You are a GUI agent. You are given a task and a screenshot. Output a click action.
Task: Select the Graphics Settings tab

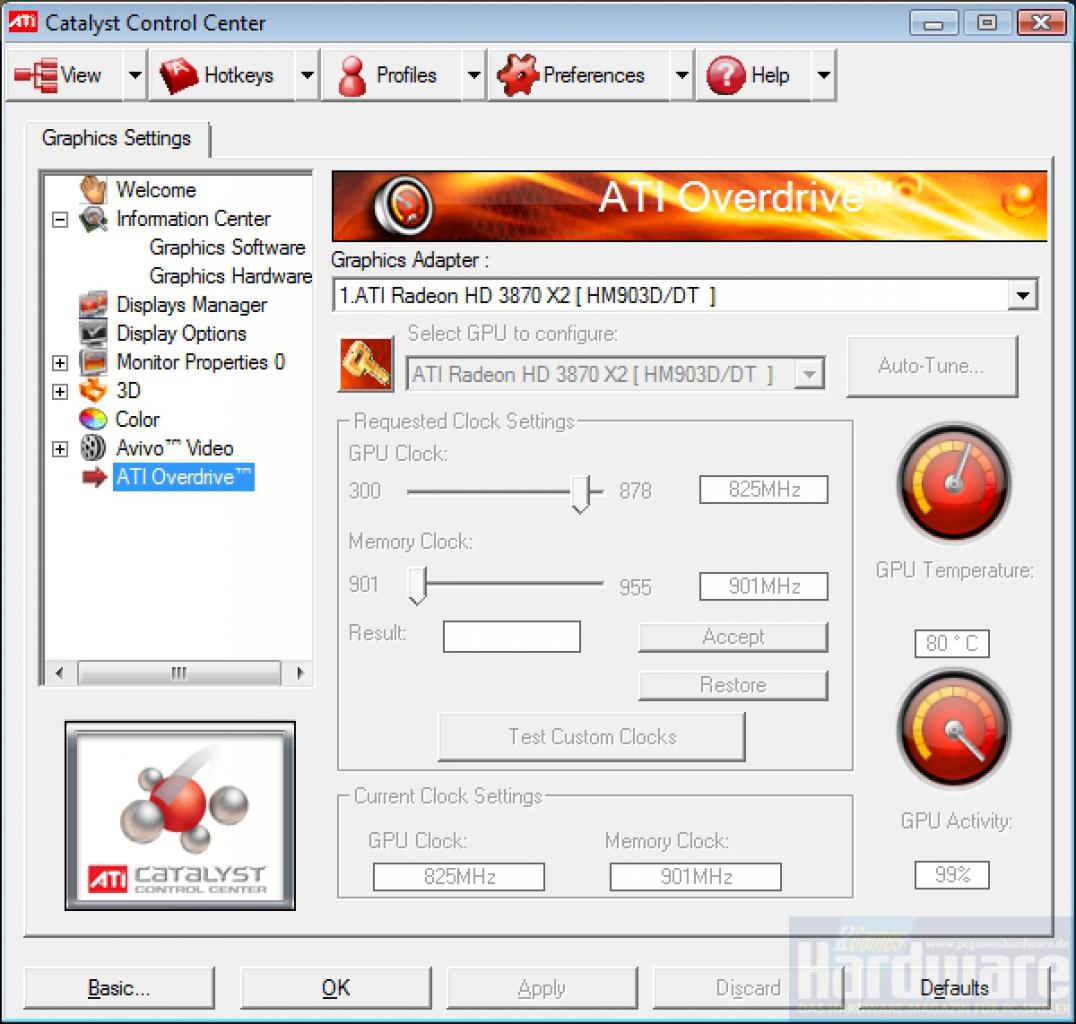[117, 139]
